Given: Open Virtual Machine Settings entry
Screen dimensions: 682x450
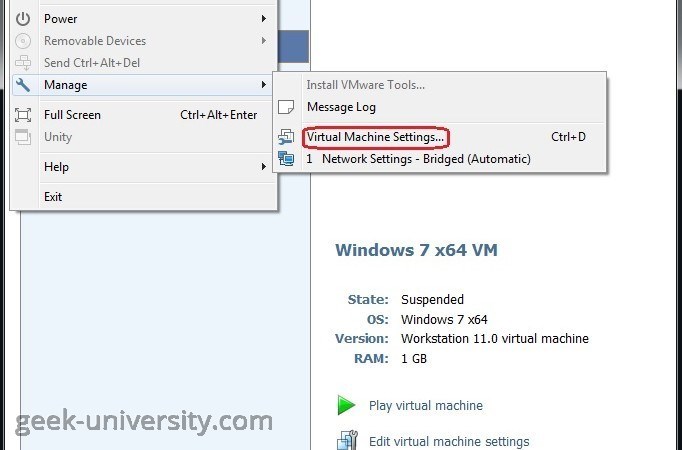Looking at the screenshot, I should (439, 137).
